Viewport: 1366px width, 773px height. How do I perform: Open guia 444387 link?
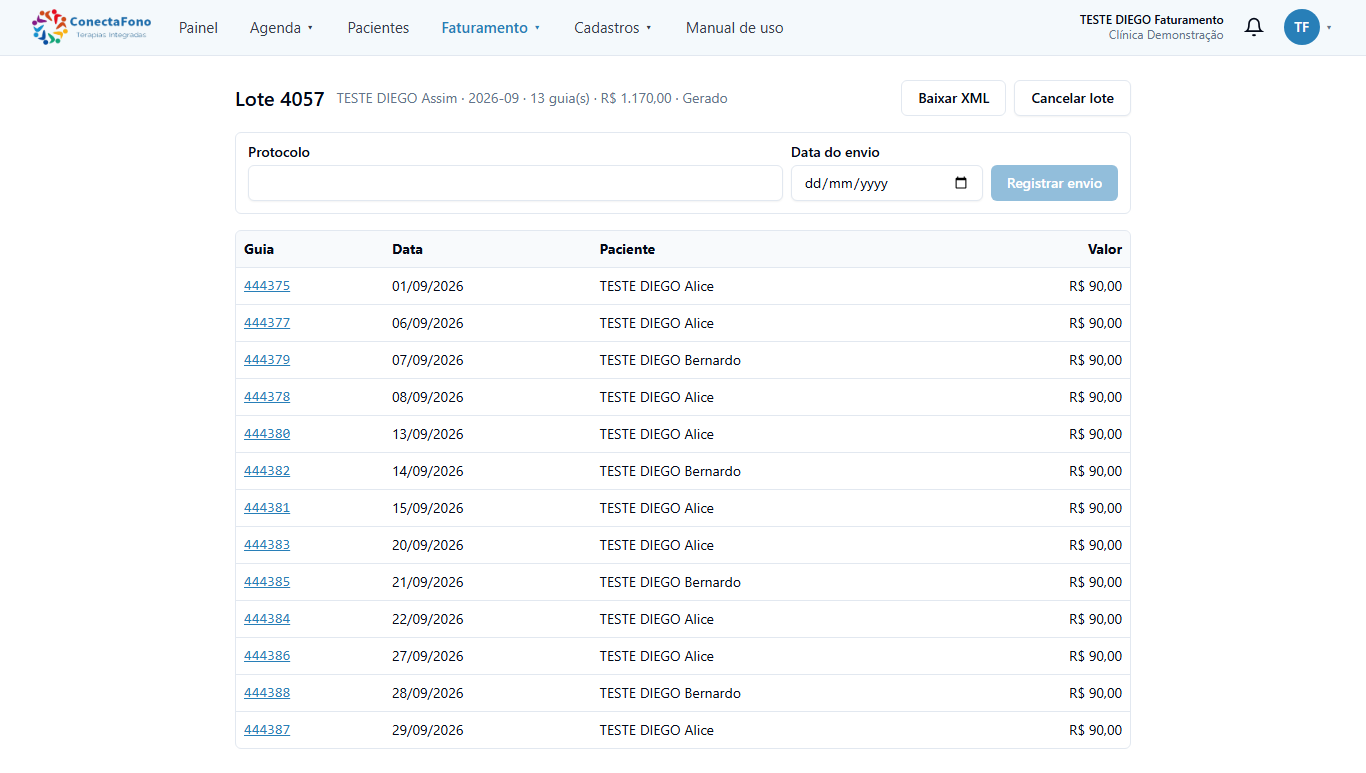click(267, 730)
